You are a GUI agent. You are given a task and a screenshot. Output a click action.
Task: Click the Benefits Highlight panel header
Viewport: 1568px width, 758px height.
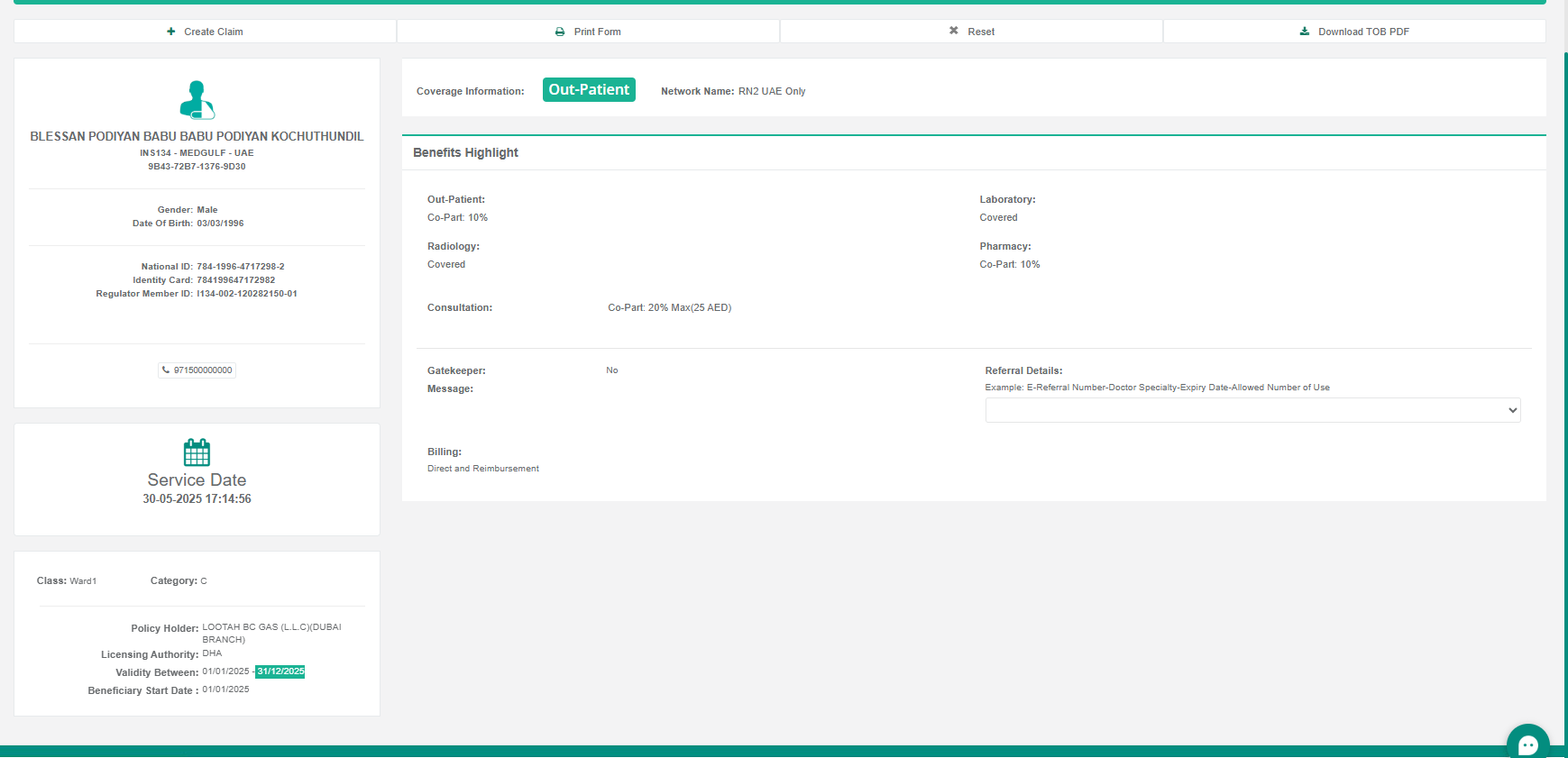[465, 152]
